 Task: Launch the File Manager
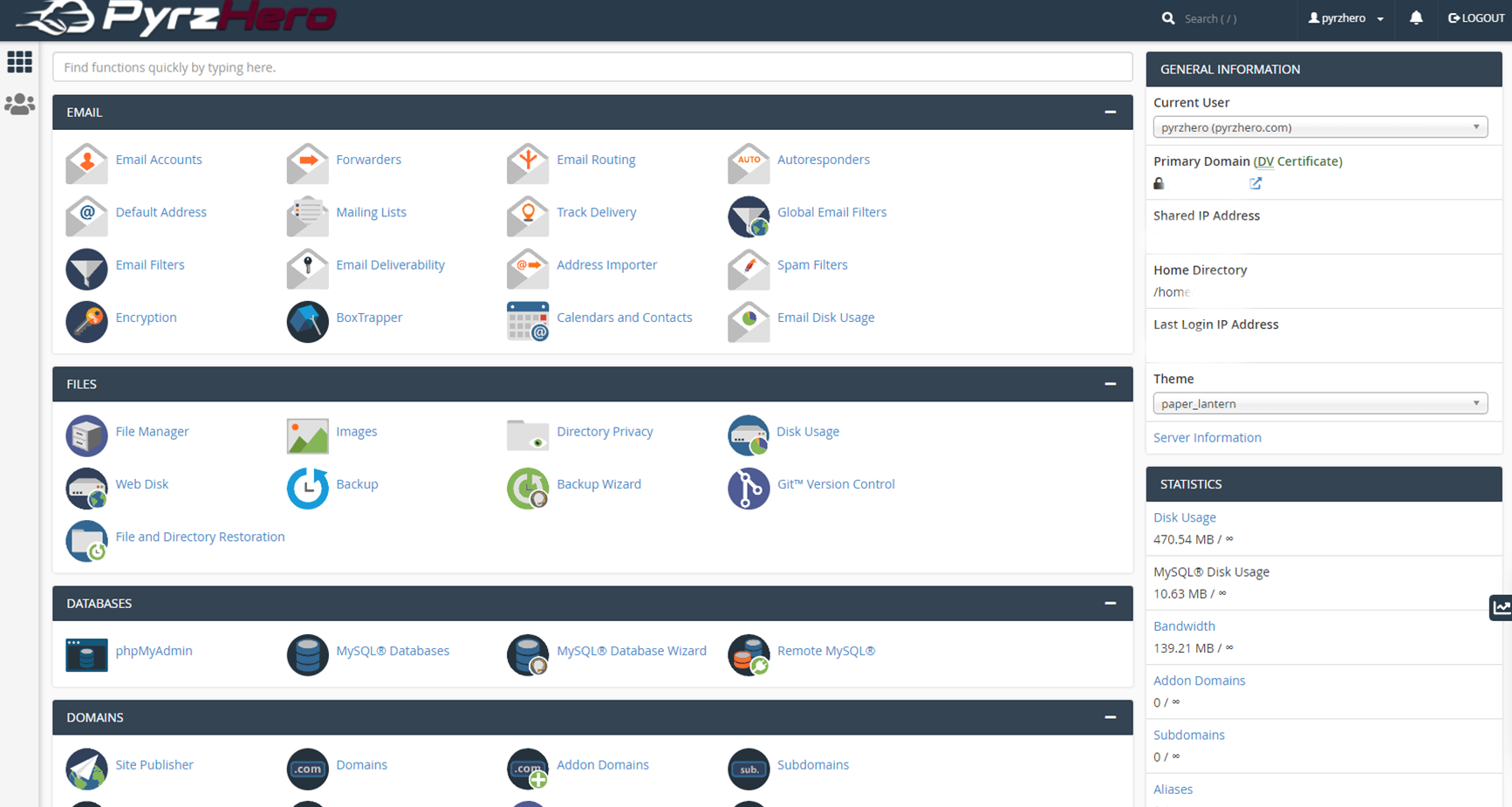point(152,431)
